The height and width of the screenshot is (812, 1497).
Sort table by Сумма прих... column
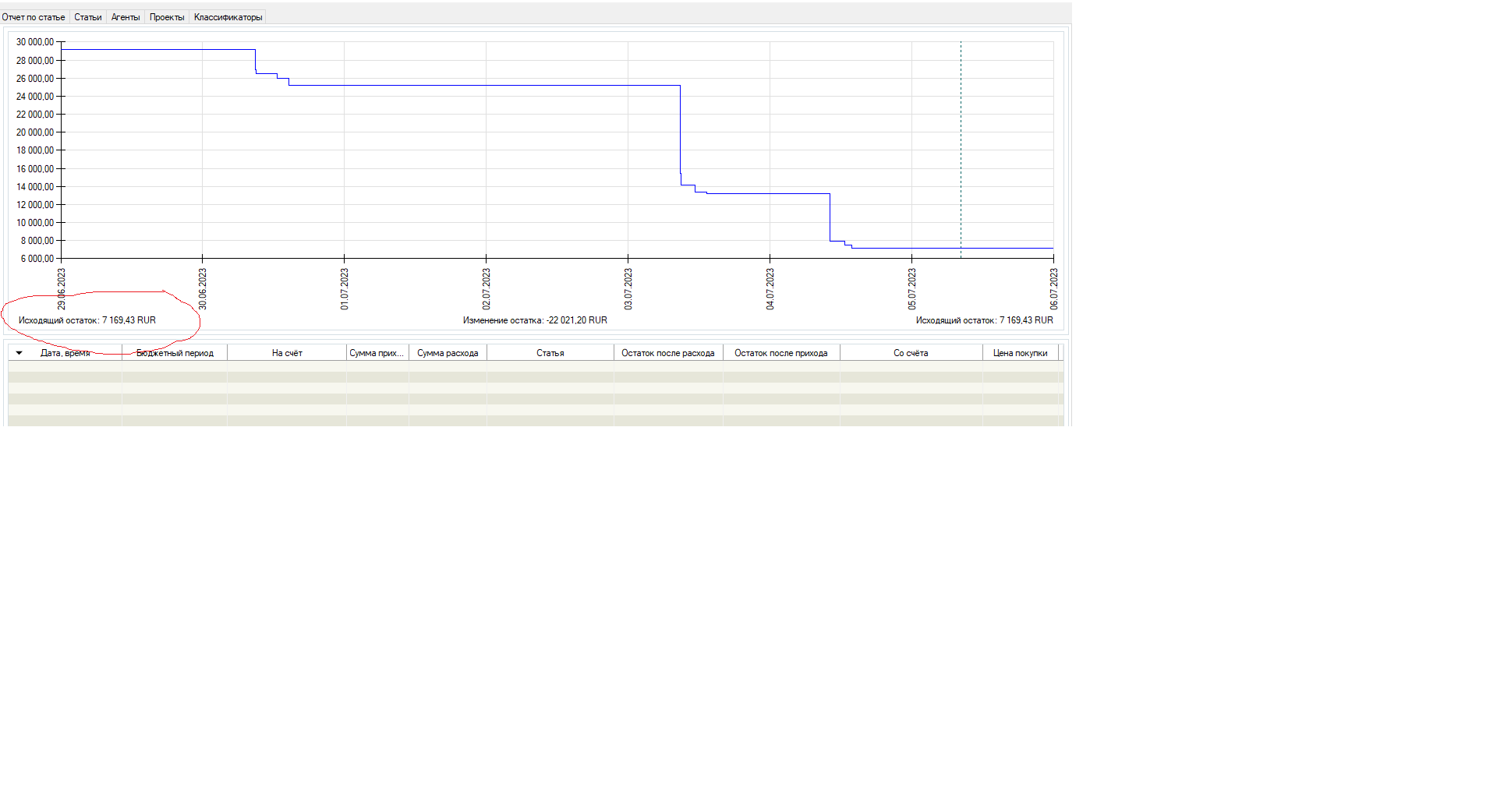tap(377, 353)
